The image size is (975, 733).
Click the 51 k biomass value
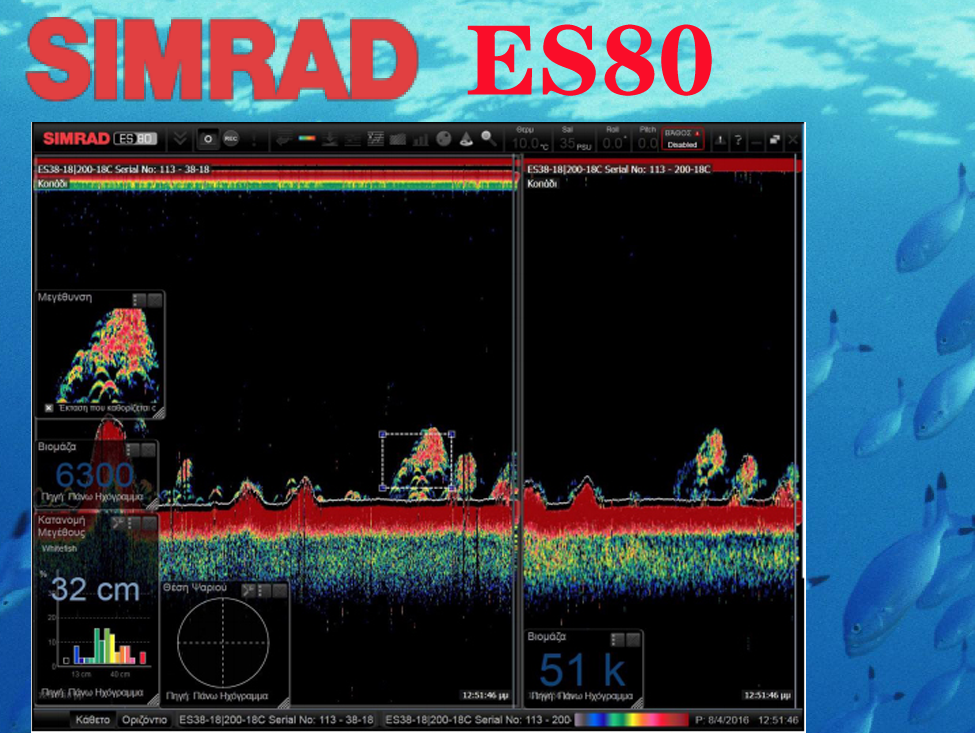coord(582,670)
